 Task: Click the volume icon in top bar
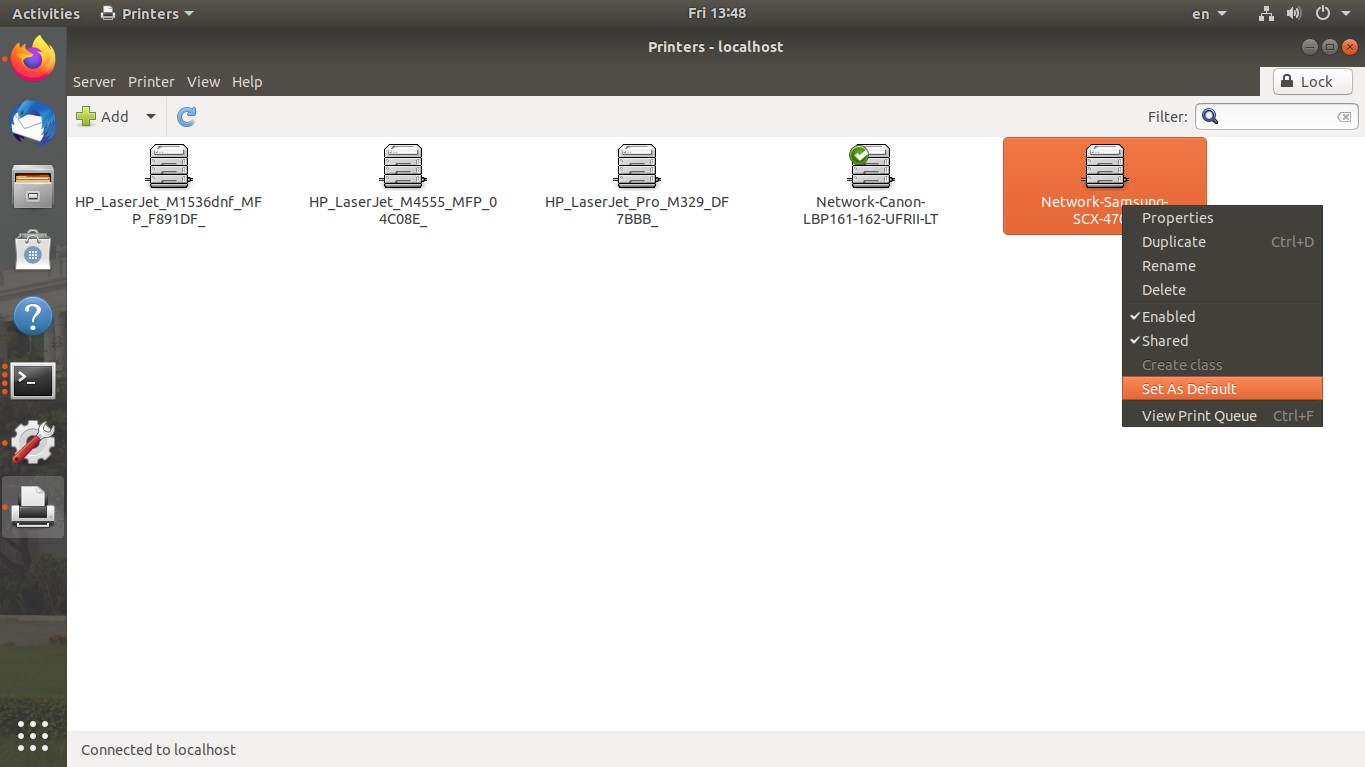point(1294,14)
